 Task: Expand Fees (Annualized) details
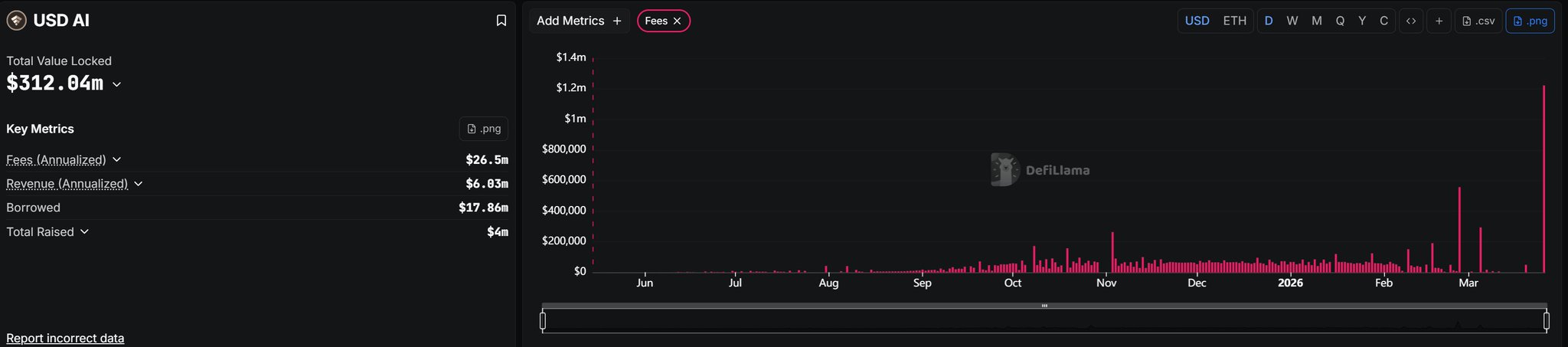coord(117,159)
